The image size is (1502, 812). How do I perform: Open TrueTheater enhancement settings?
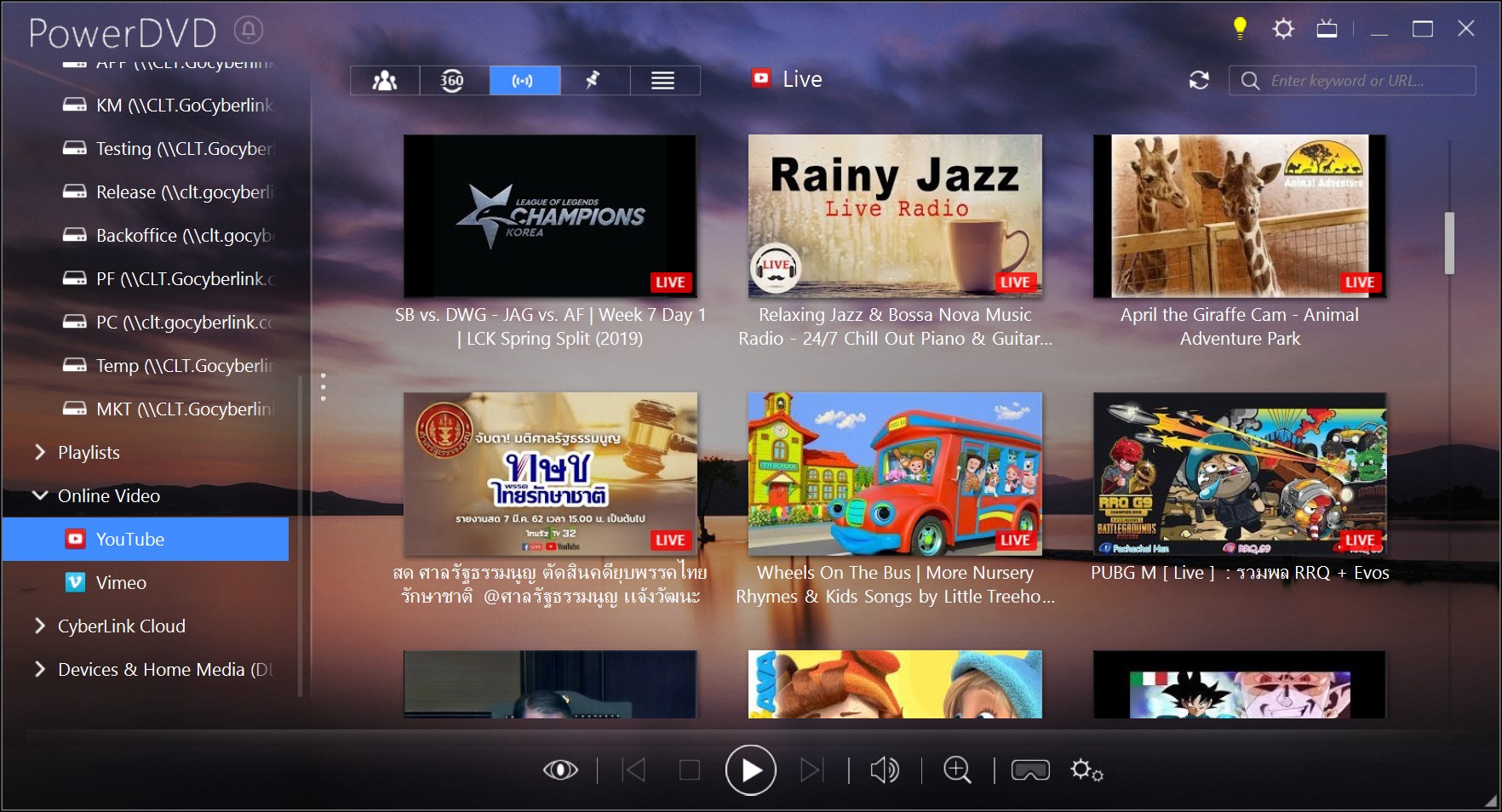(562, 769)
